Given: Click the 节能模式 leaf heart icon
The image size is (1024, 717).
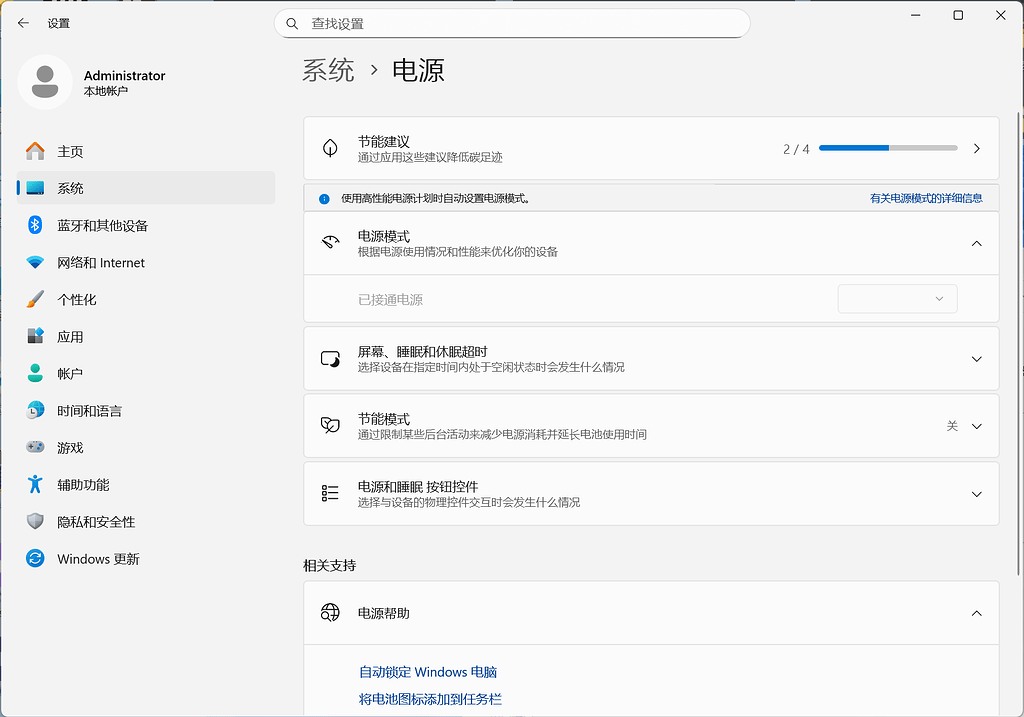Looking at the screenshot, I should [330, 426].
